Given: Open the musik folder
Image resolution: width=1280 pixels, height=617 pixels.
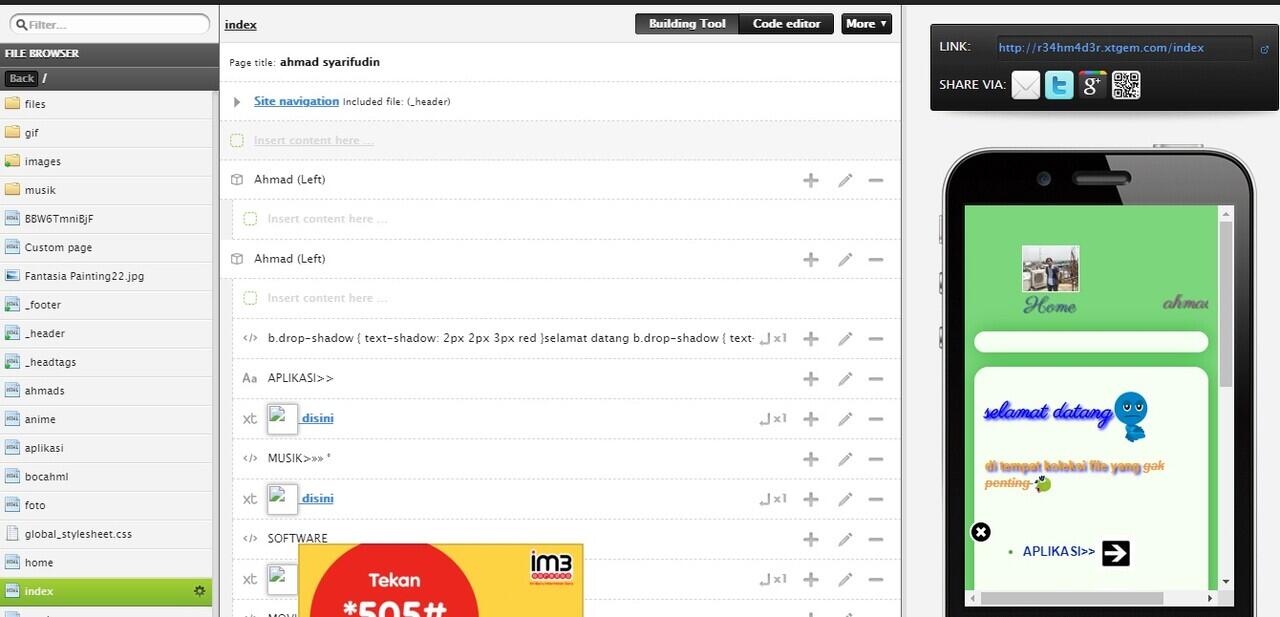Looking at the screenshot, I should coord(106,190).
